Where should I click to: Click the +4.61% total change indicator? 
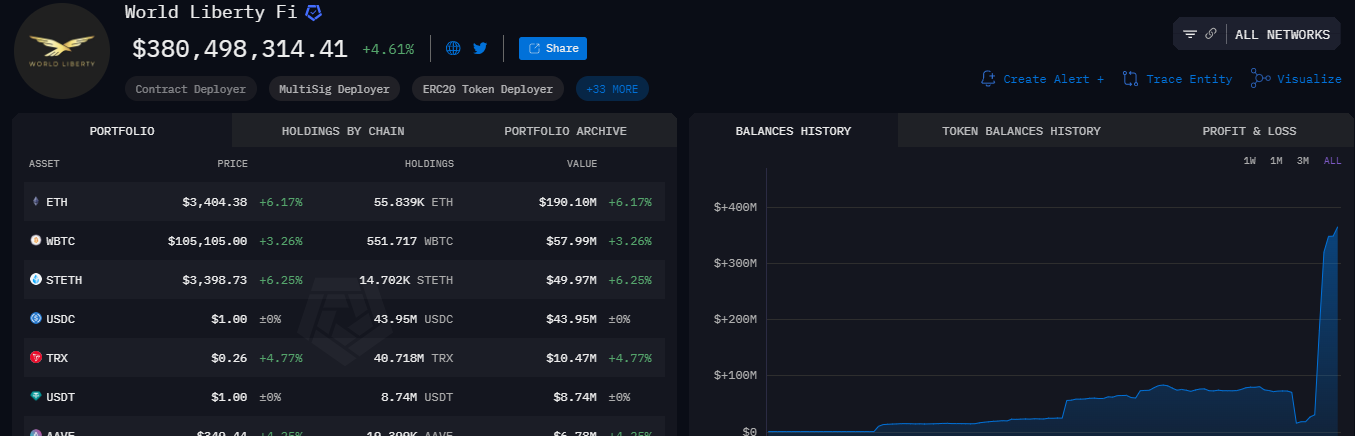click(x=388, y=49)
